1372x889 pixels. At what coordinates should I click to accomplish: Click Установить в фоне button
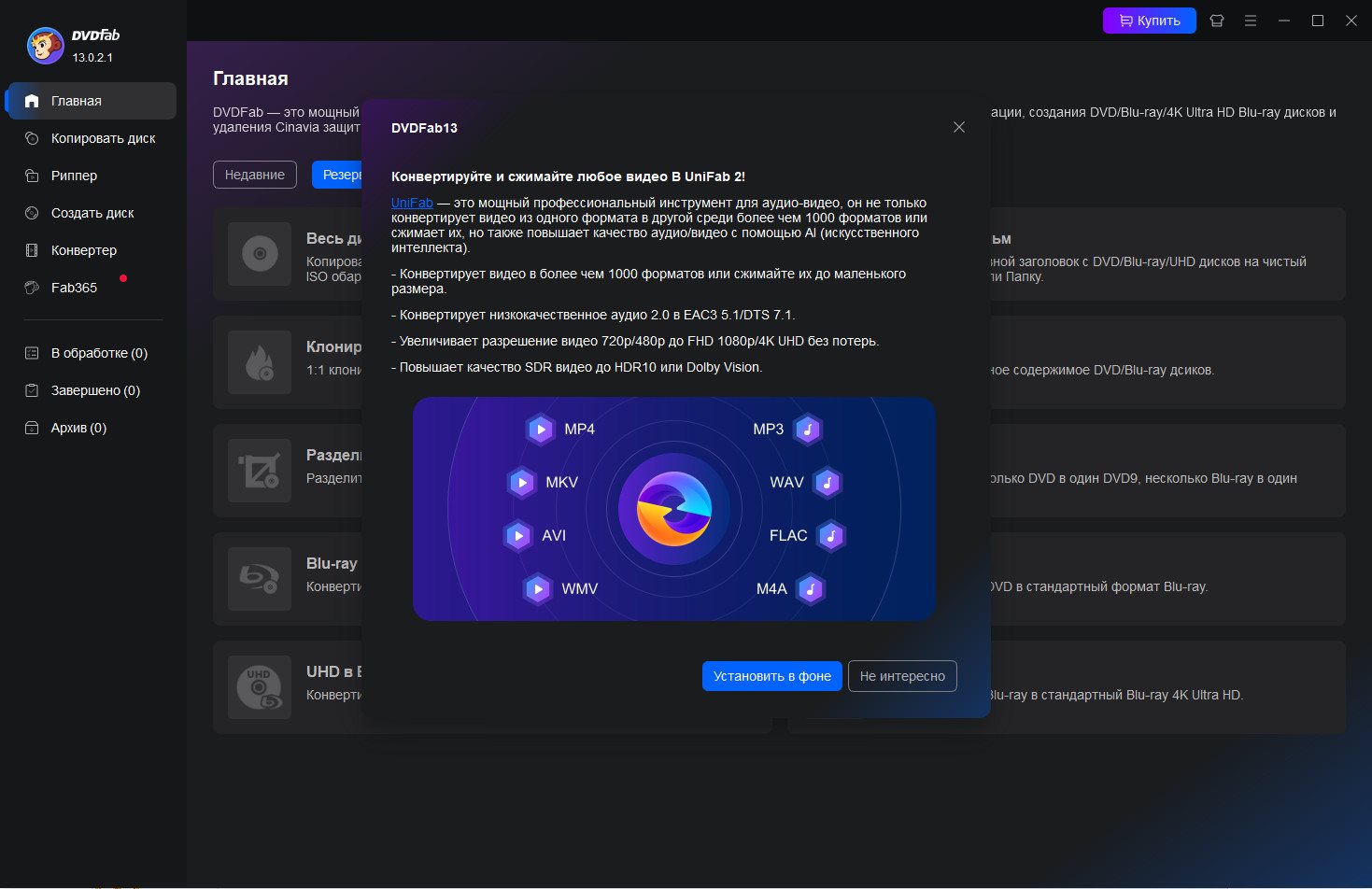[772, 676]
